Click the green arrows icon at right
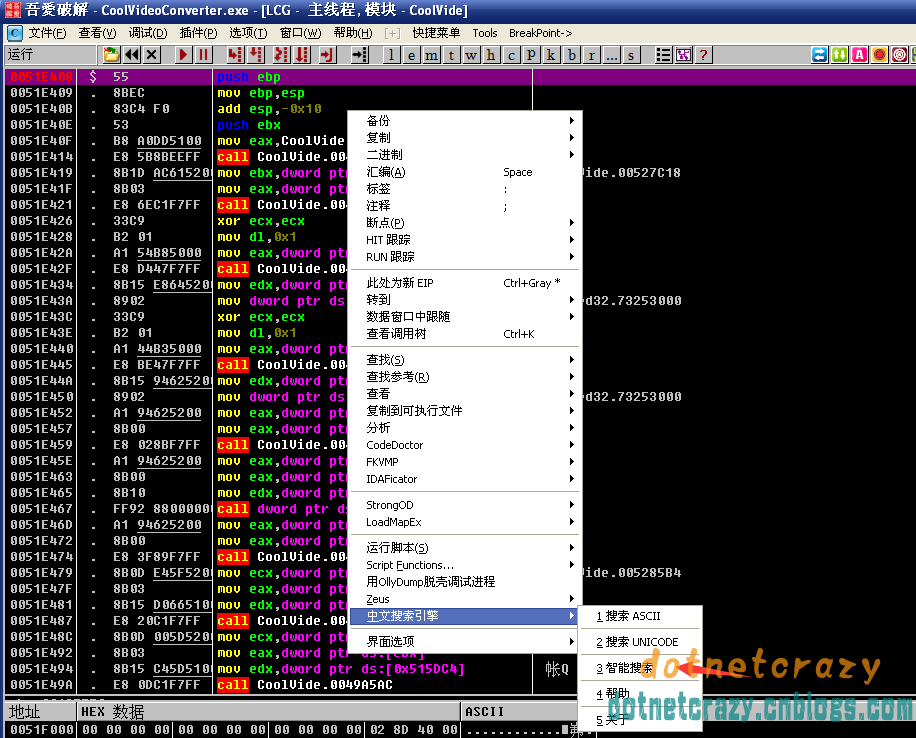The image size is (916, 738). (839, 55)
